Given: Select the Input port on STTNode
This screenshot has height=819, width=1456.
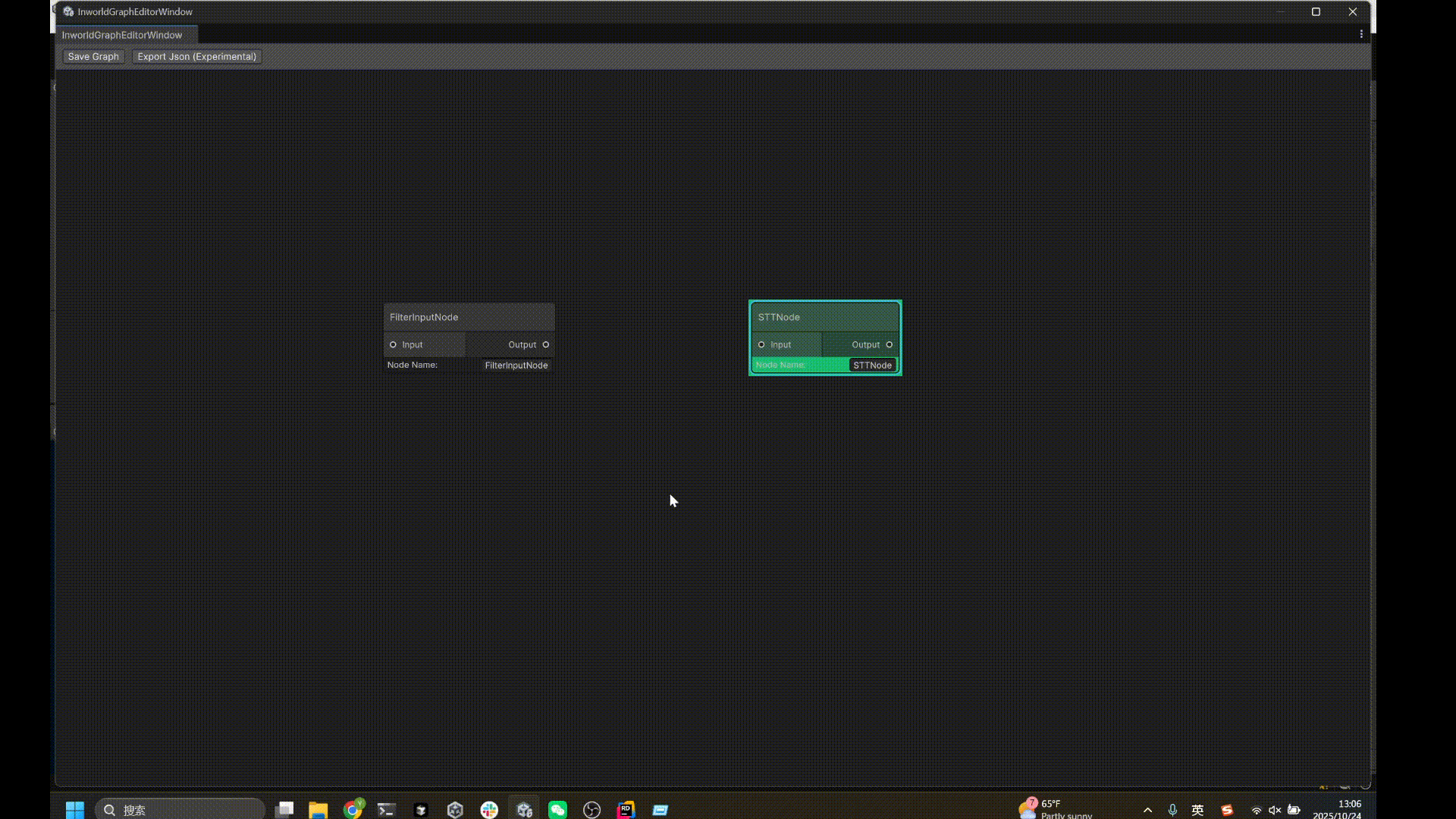Looking at the screenshot, I should [x=761, y=344].
